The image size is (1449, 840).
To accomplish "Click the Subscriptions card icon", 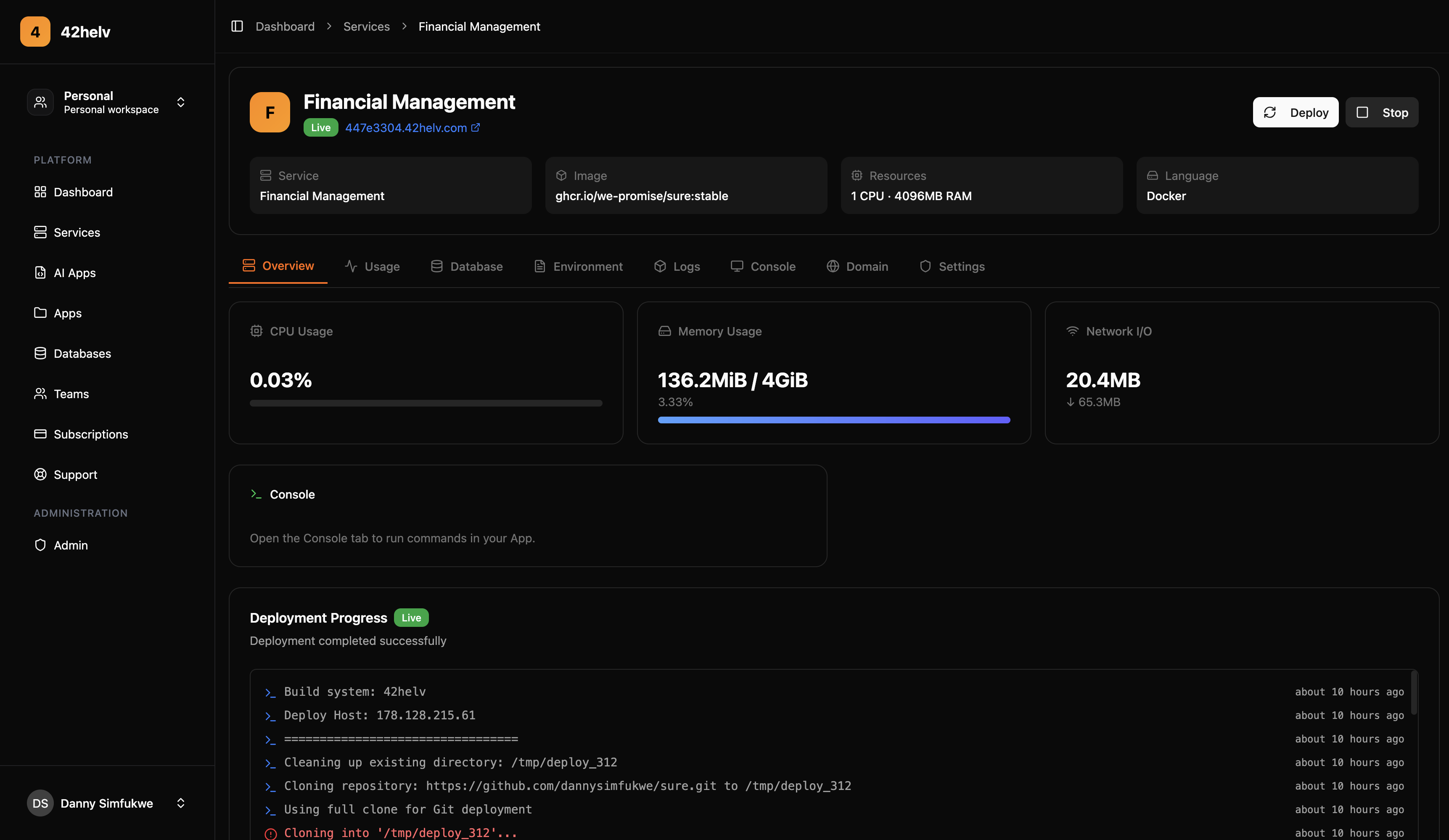I will [40, 434].
